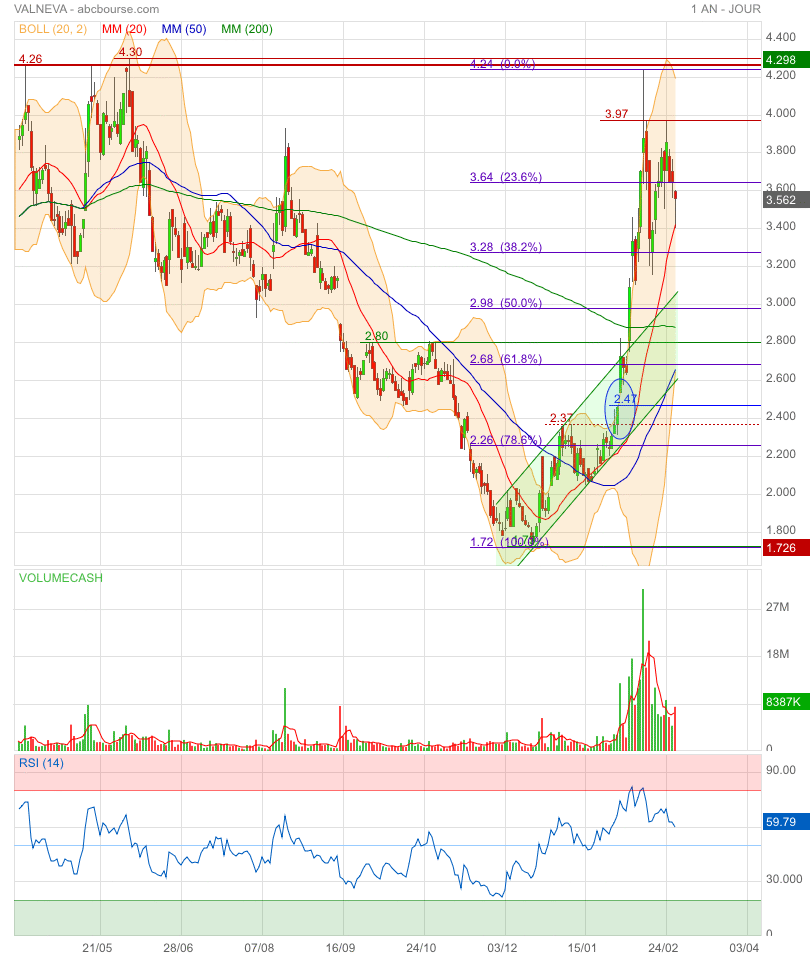This screenshot has height=958, width=810.
Task: Click the '1.72 (100.0%)' Fibonacci label
Action: coord(509,541)
